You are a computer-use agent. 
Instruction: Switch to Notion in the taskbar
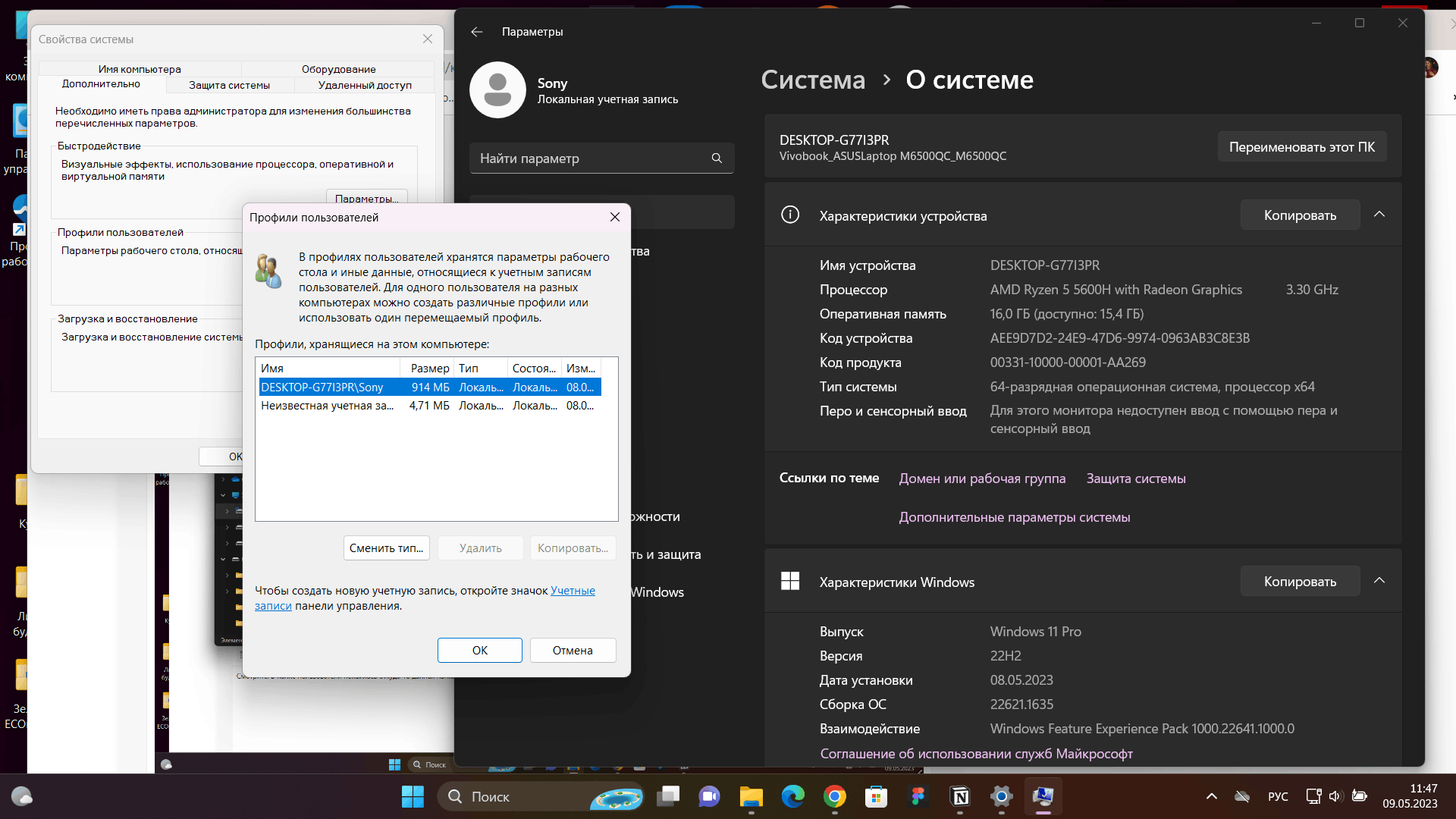click(960, 797)
